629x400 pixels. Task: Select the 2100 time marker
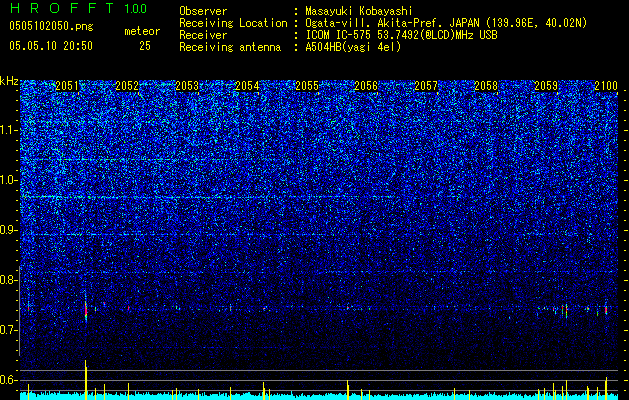[606, 86]
